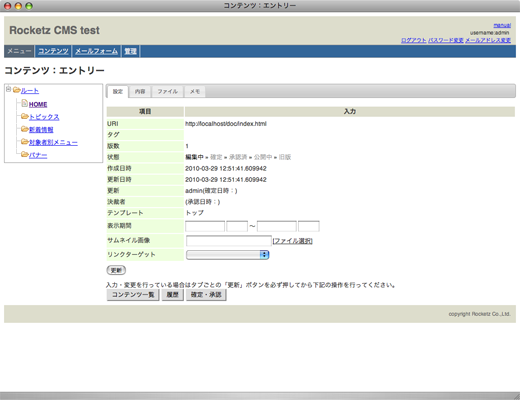
Task: Open the トピックス folder link
Action: pos(44,117)
